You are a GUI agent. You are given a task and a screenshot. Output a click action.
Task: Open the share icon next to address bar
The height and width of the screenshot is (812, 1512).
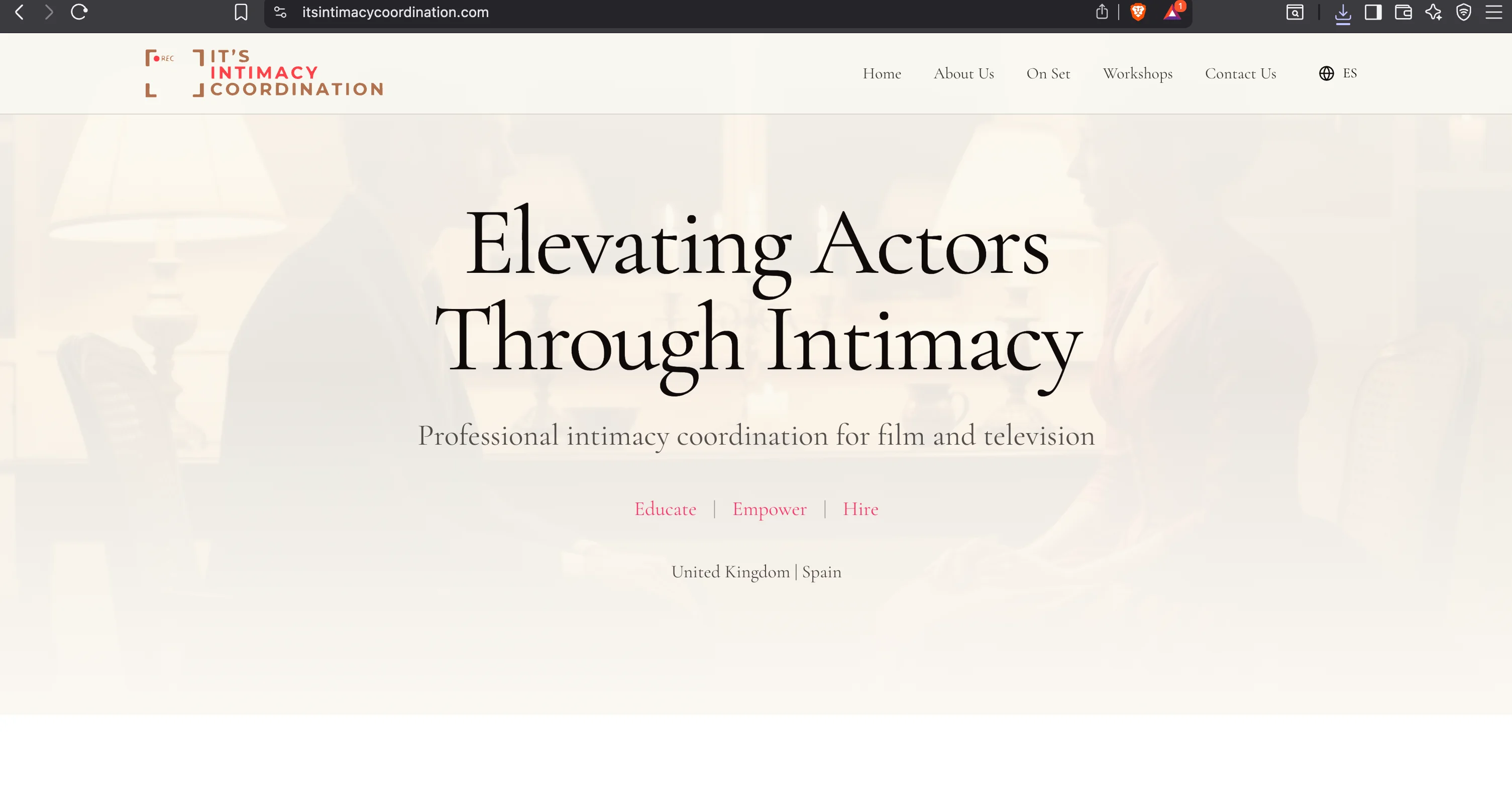pos(1102,13)
